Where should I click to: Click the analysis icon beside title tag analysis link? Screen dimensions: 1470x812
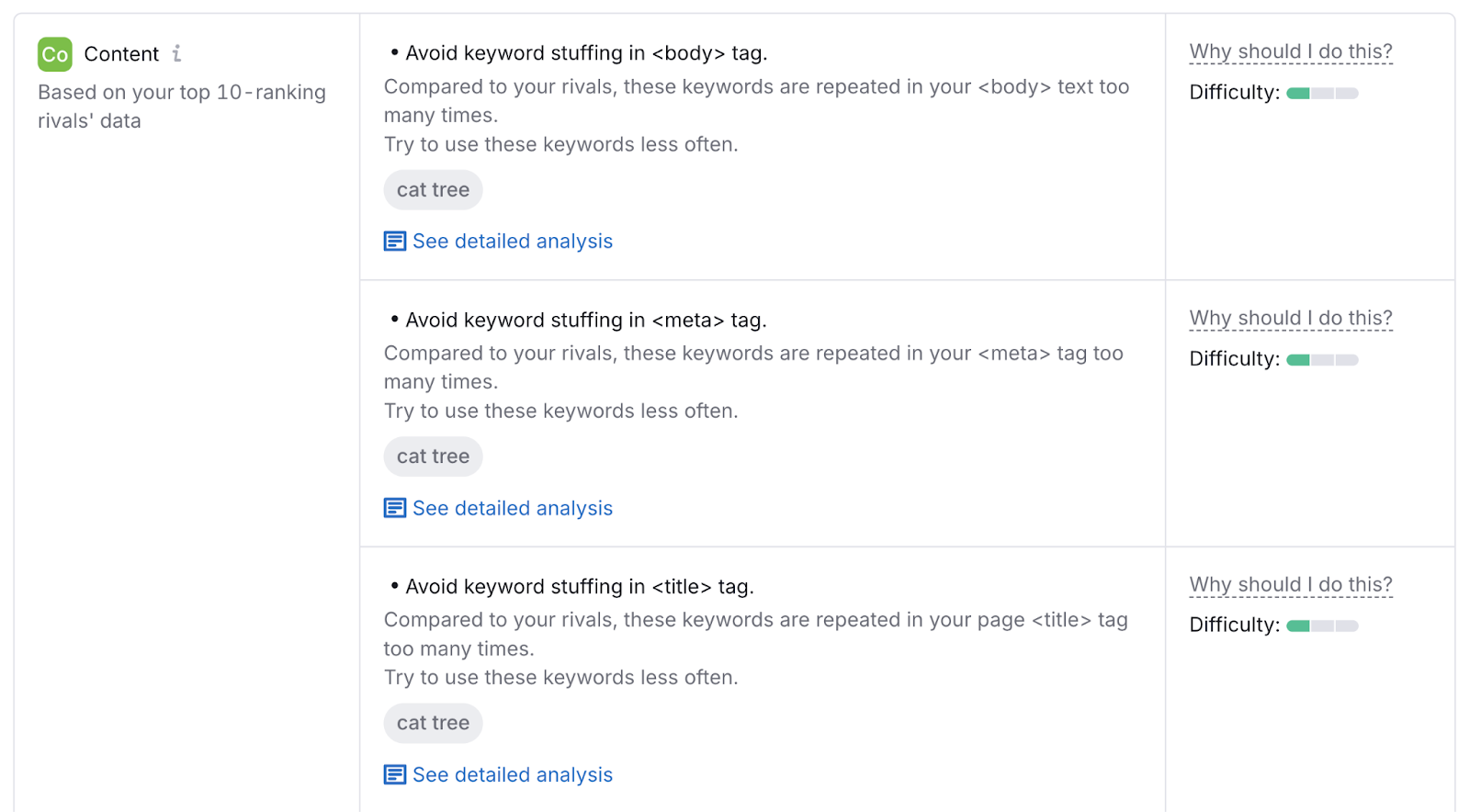[x=394, y=774]
